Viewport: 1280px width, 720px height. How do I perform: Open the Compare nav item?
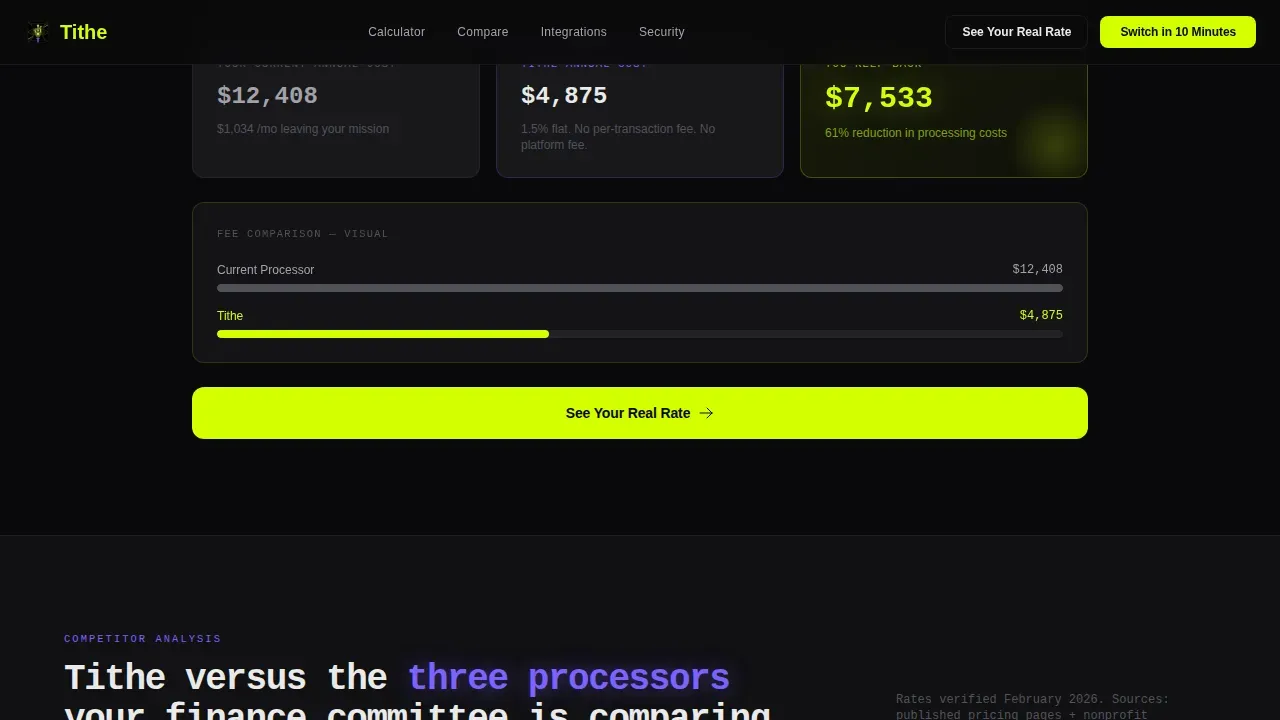tap(482, 32)
